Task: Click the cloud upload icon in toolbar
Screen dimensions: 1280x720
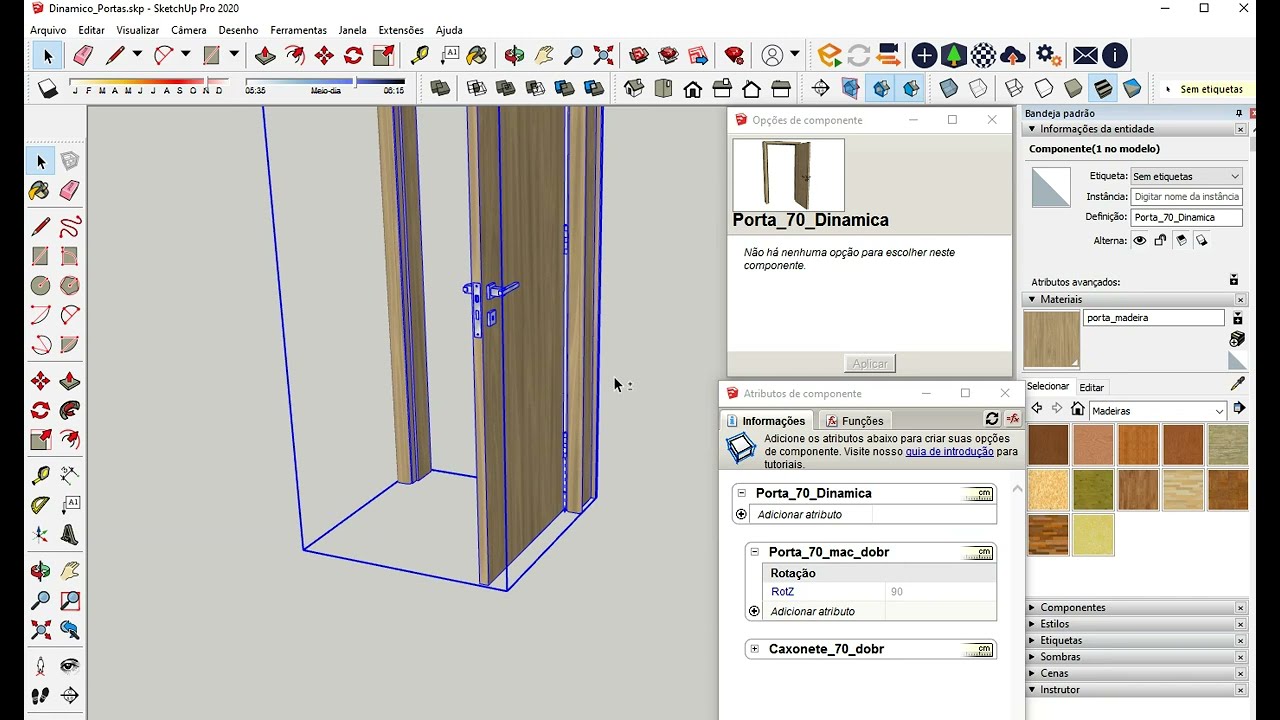Action: coord(1012,55)
